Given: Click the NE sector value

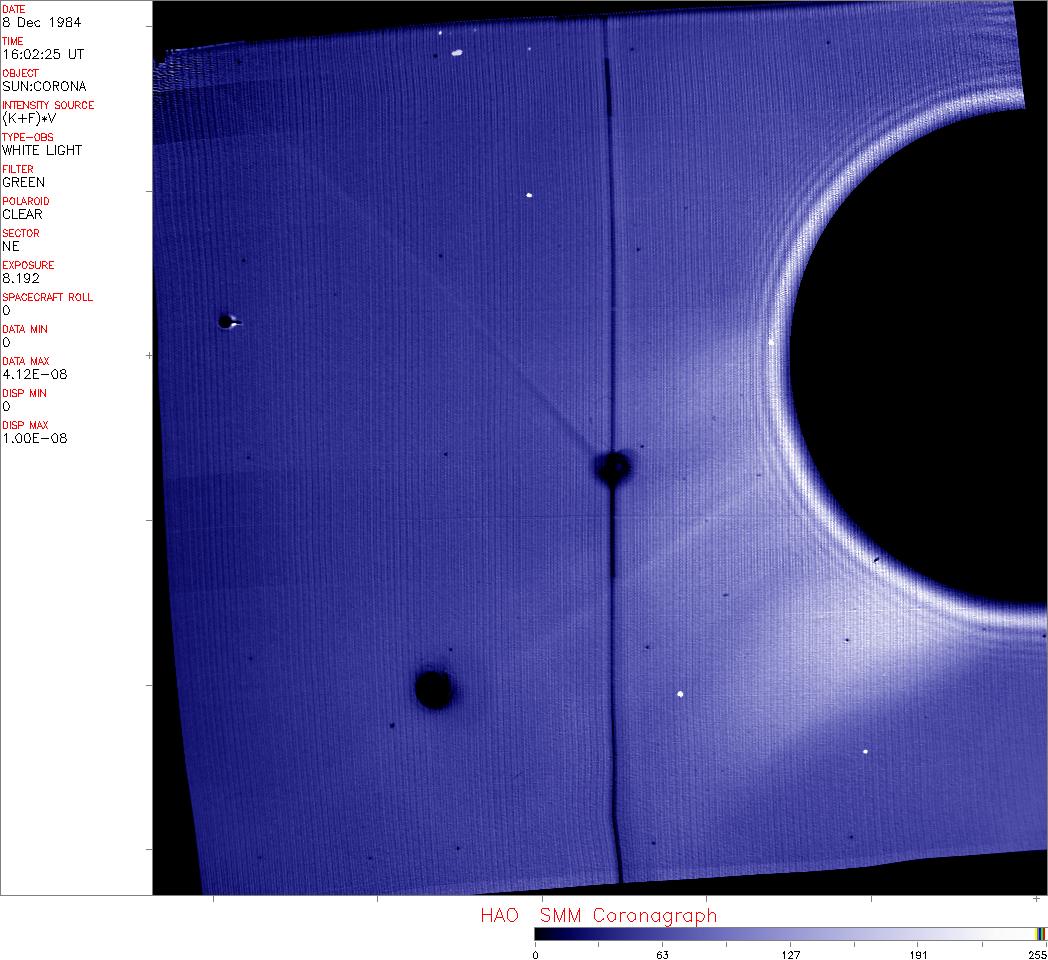Looking at the screenshot, I should [x=10, y=246].
